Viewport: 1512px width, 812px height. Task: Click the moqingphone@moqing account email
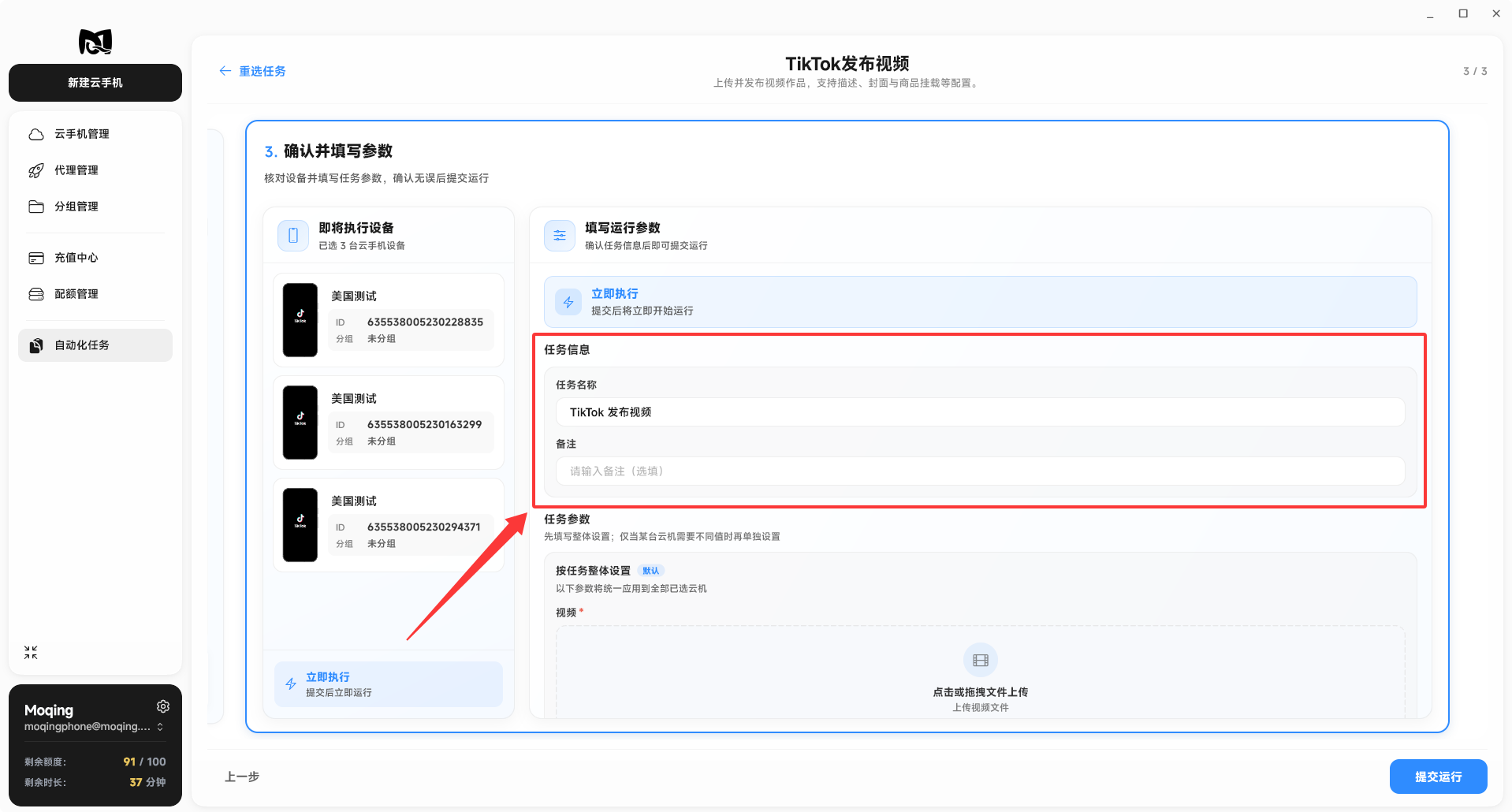coord(87,727)
